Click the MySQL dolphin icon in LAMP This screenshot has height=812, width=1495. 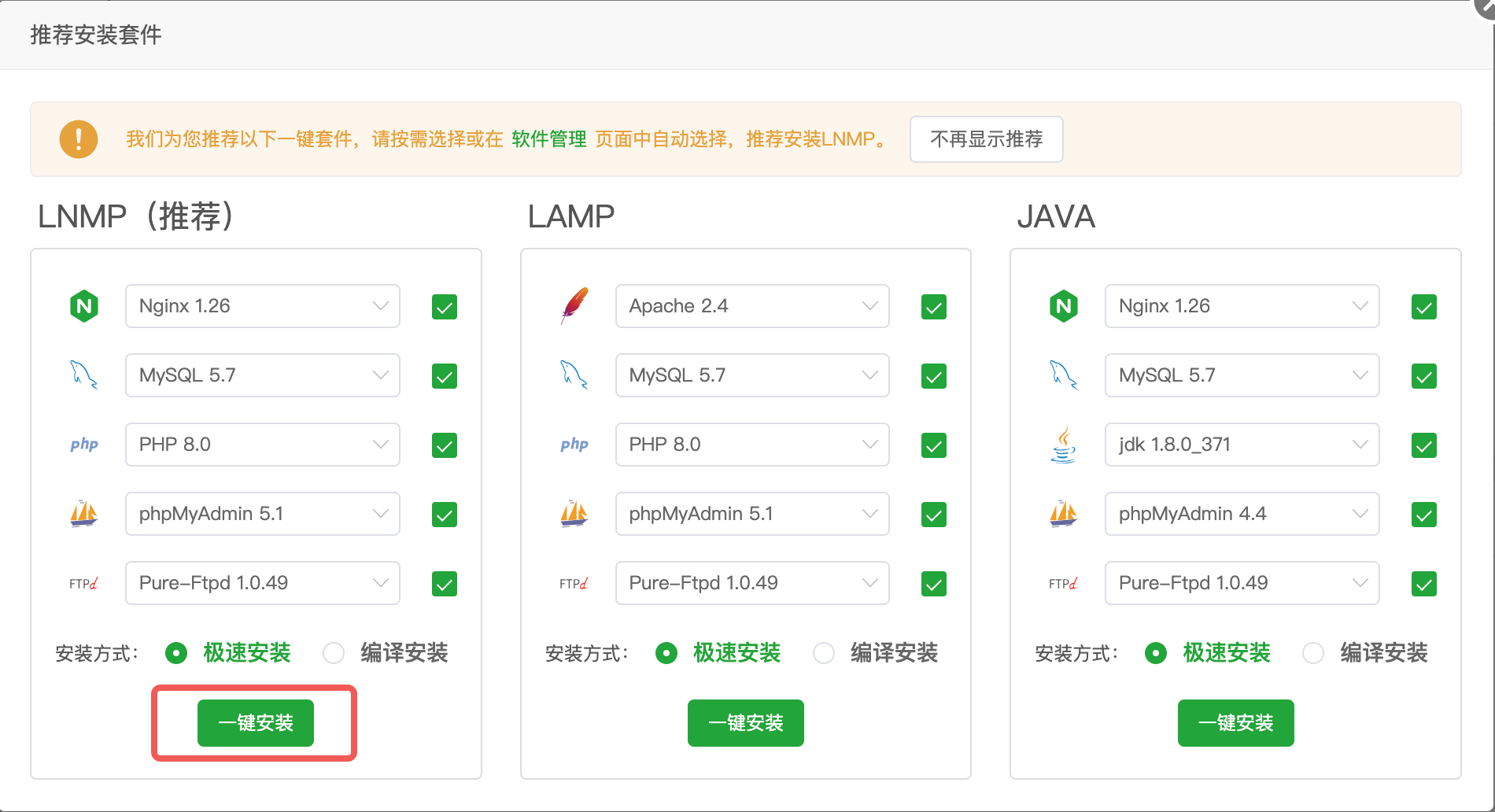pyautogui.click(x=574, y=375)
